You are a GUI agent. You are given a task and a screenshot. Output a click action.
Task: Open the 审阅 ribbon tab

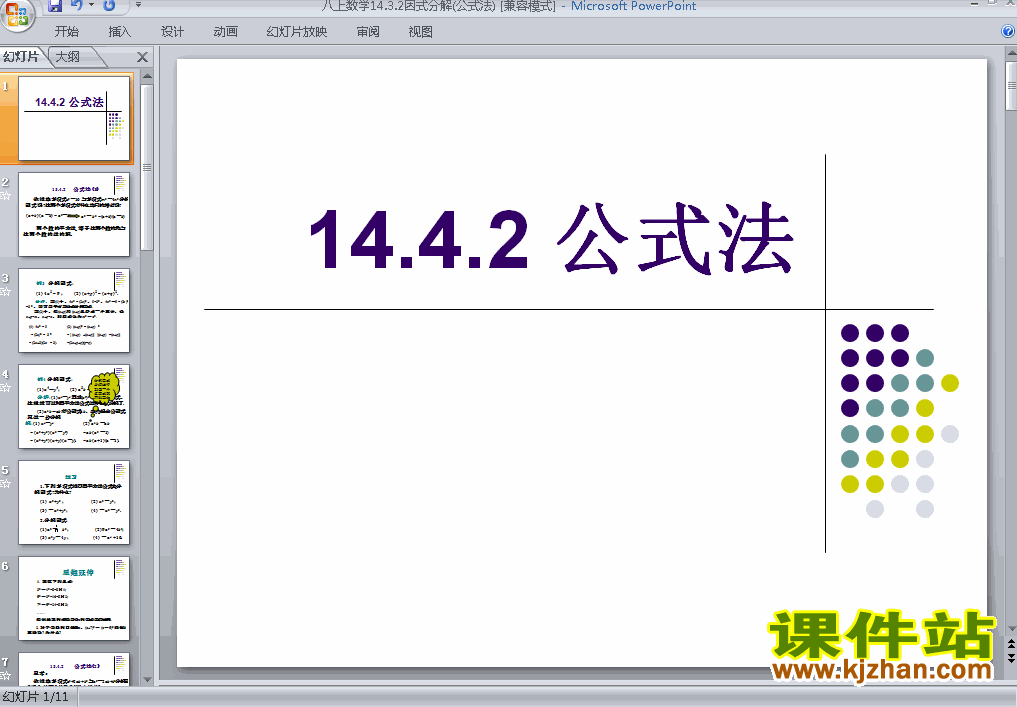(x=368, y=31)
